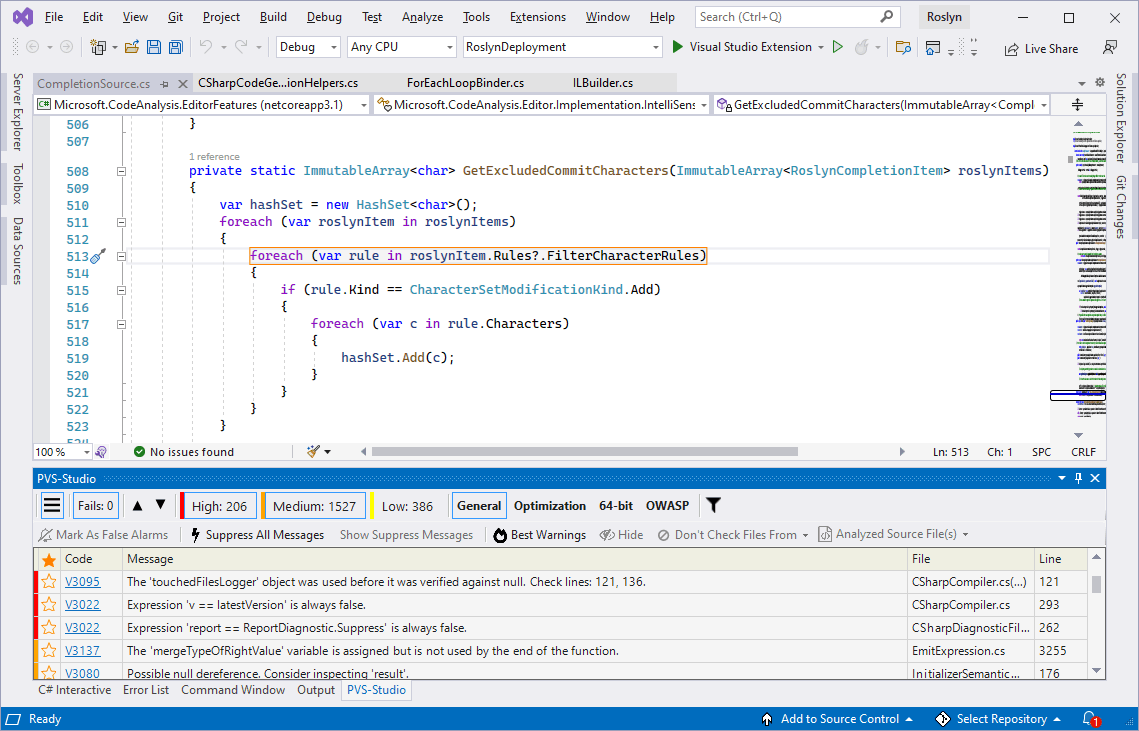Click the Redo arrow icon
Screen dimensions: 1139x731
point(241,47)
